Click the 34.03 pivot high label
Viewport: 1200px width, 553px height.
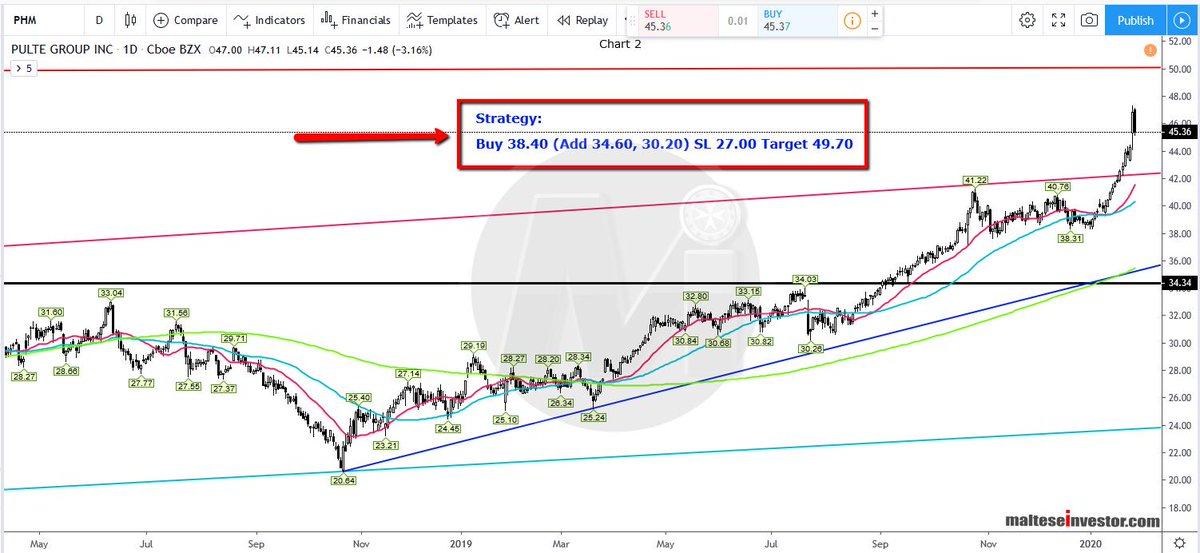806,279
